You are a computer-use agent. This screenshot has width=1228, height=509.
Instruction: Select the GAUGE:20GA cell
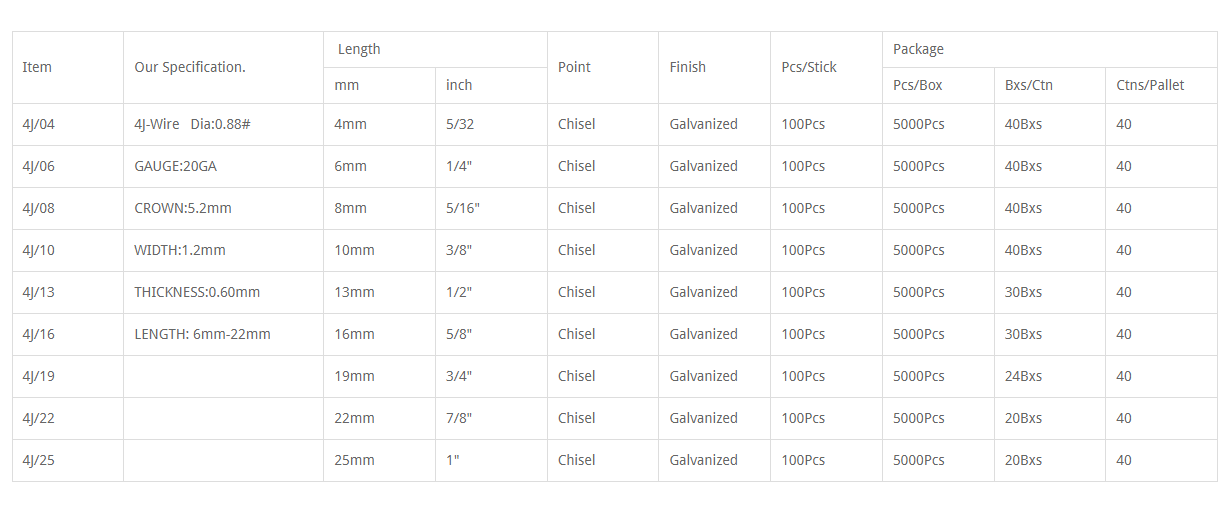pos(223,166)
